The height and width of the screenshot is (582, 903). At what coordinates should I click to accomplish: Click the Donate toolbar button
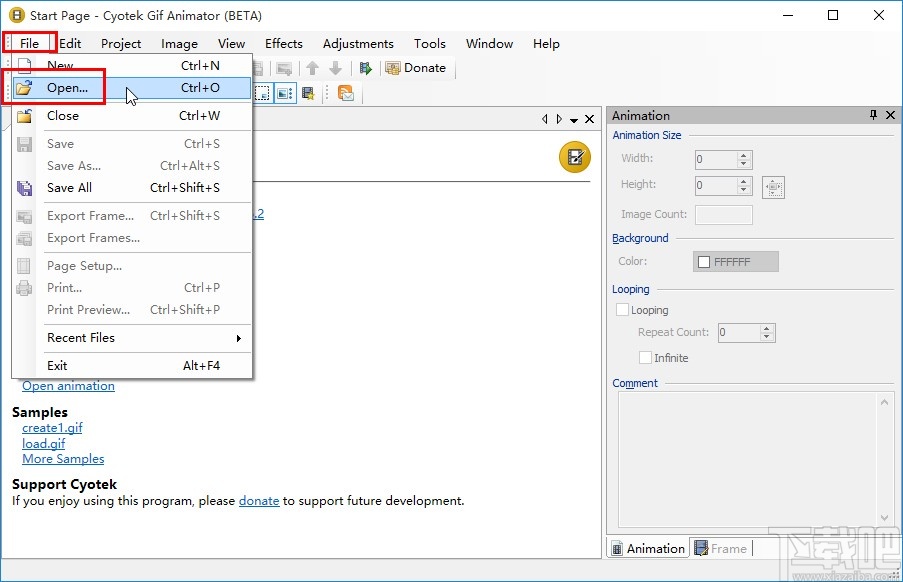tap(416, 68)
